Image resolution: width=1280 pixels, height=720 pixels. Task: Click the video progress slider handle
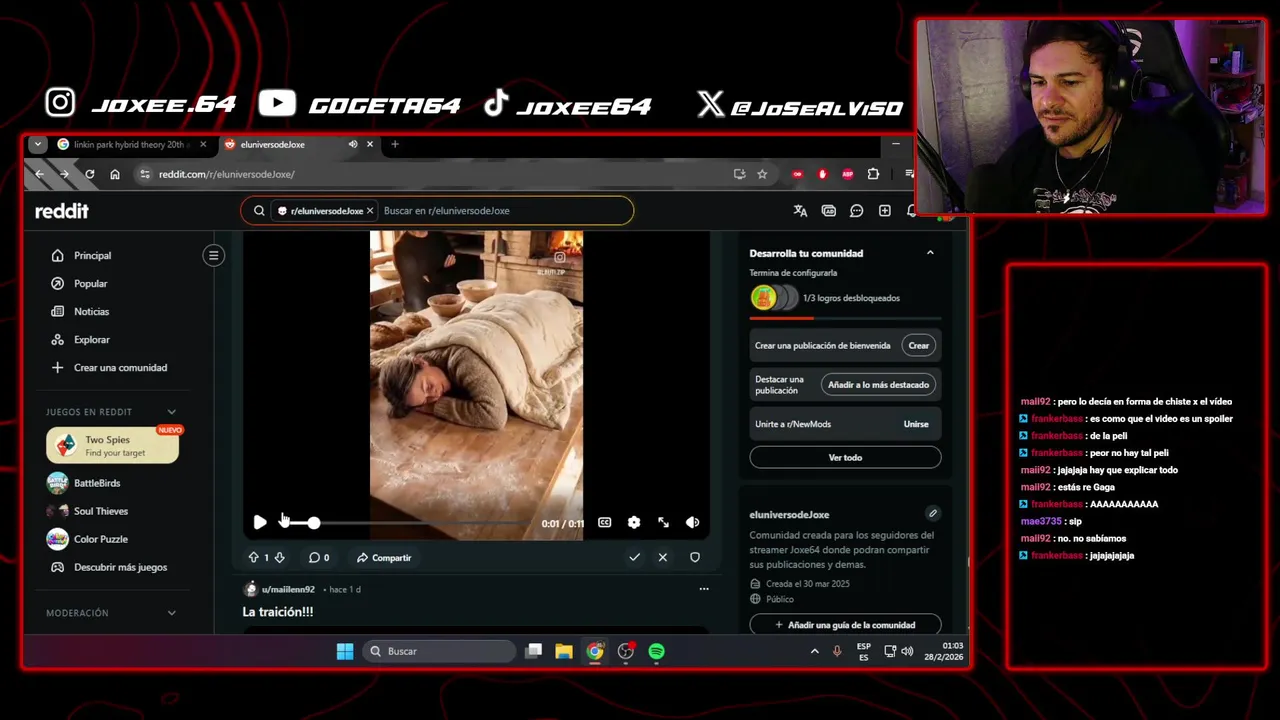314,522
